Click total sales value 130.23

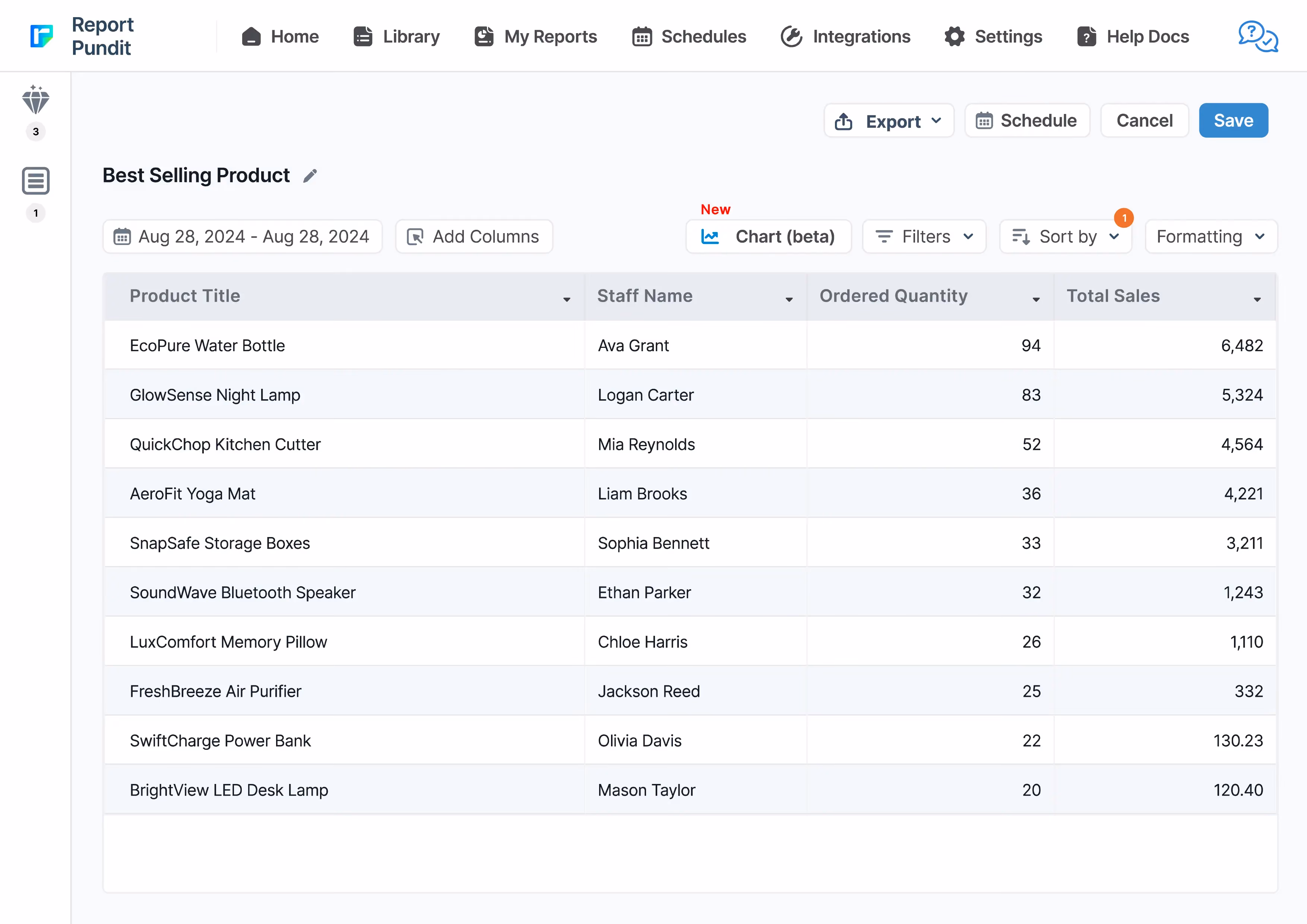point(1239,742)
